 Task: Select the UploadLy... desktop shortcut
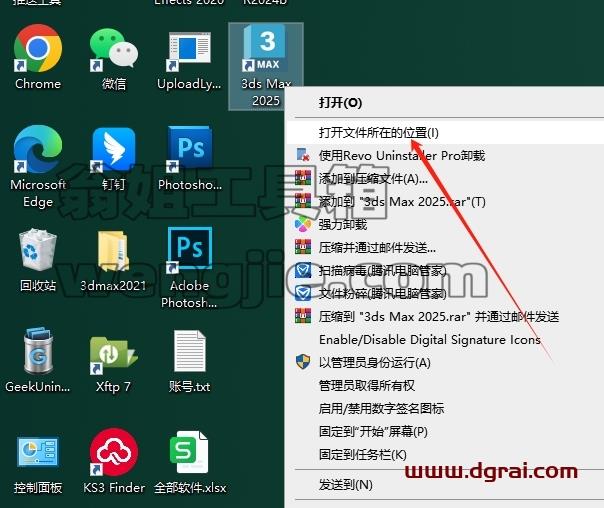tap(190, 60)
